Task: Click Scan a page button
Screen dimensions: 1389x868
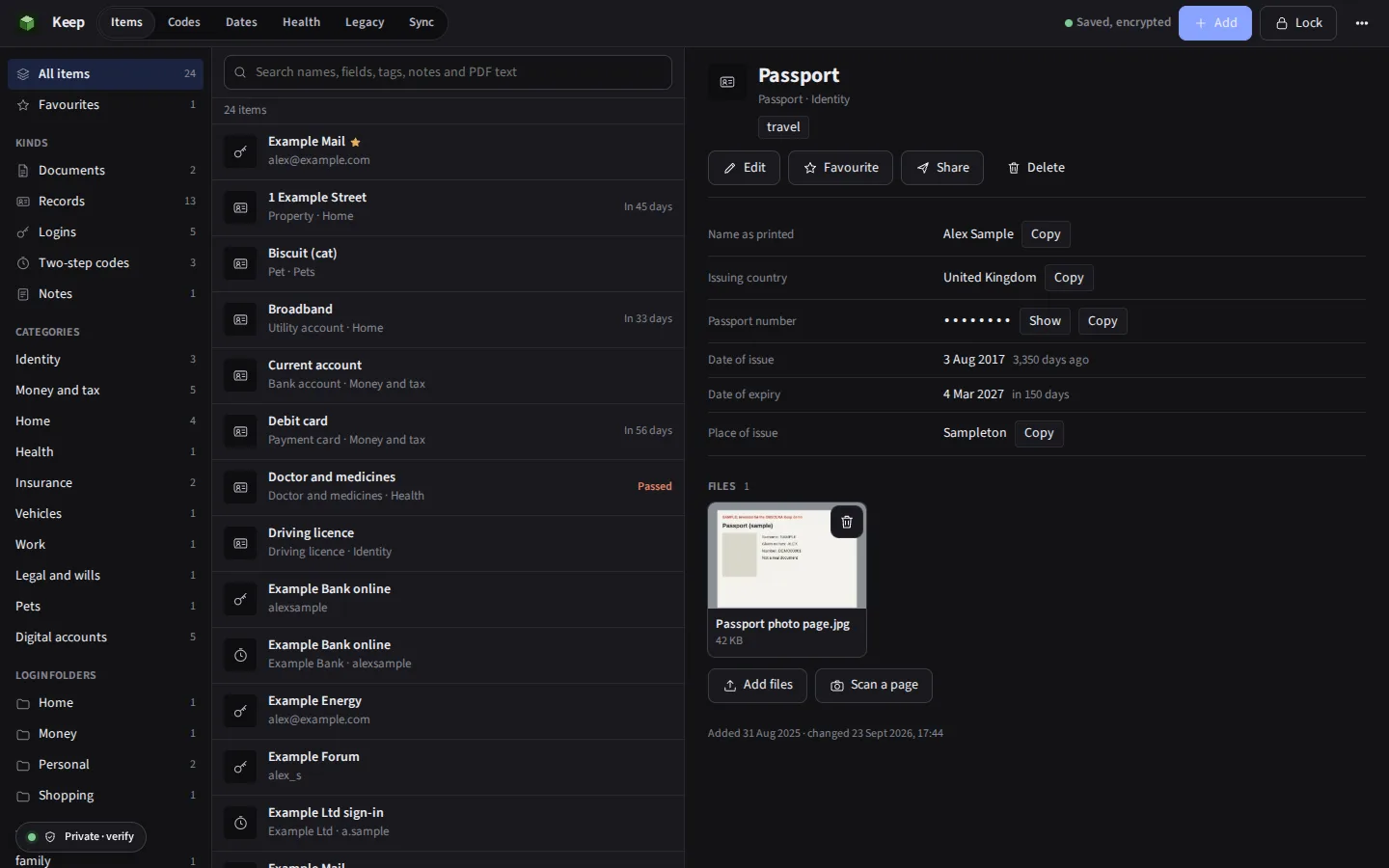Action: [874, 686]
